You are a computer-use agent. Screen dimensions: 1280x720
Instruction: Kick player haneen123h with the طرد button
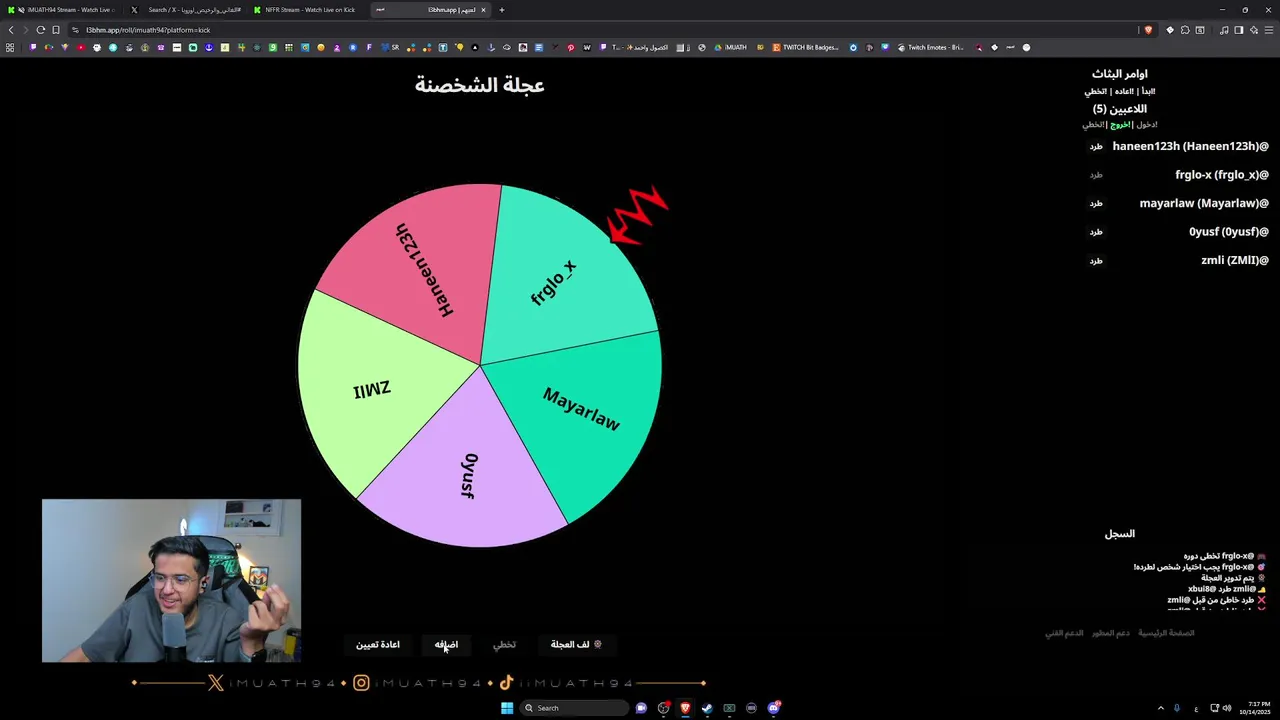click(1096, 146)
